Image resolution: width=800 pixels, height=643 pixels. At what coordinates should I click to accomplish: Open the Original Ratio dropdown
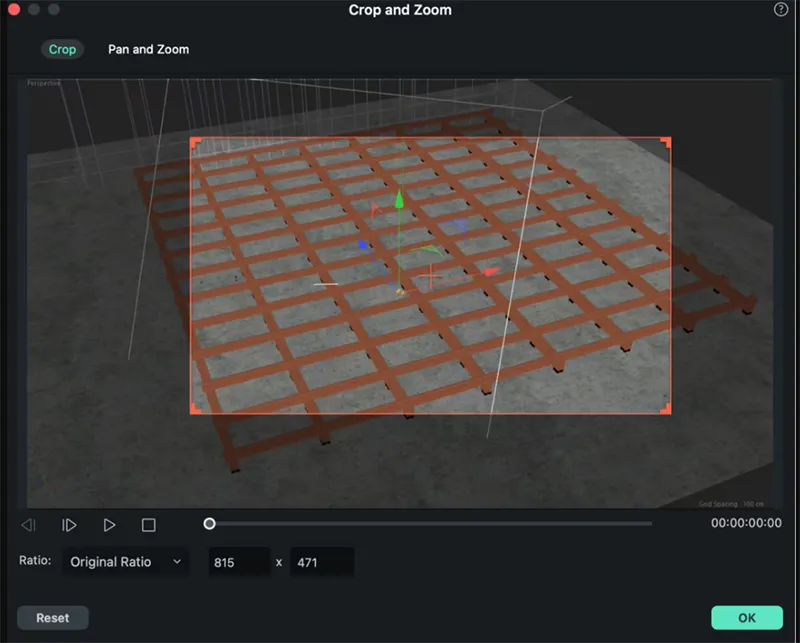point(125,562)
